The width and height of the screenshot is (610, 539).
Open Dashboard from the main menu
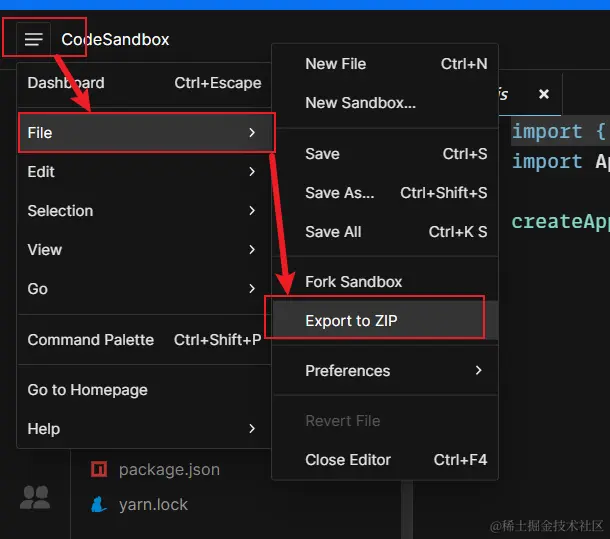coord(144,83)
